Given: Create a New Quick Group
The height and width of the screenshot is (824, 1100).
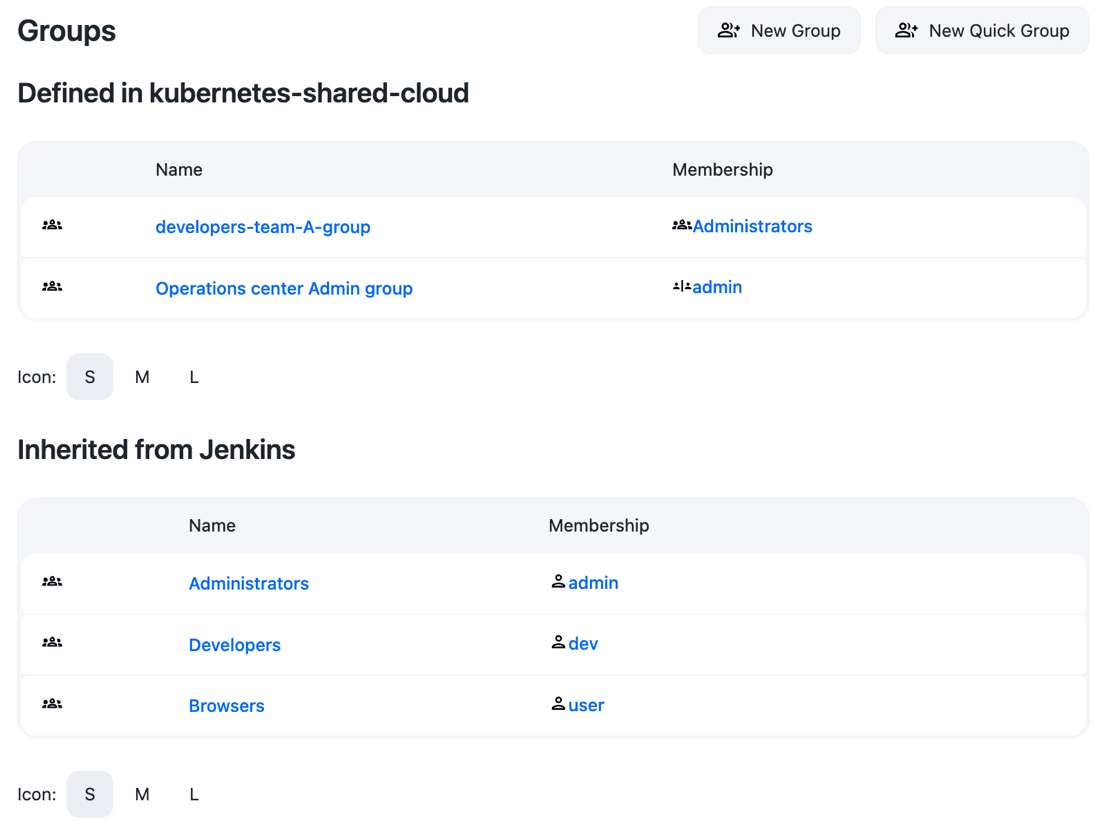Looking at the screenshot, I should point(982,30).
